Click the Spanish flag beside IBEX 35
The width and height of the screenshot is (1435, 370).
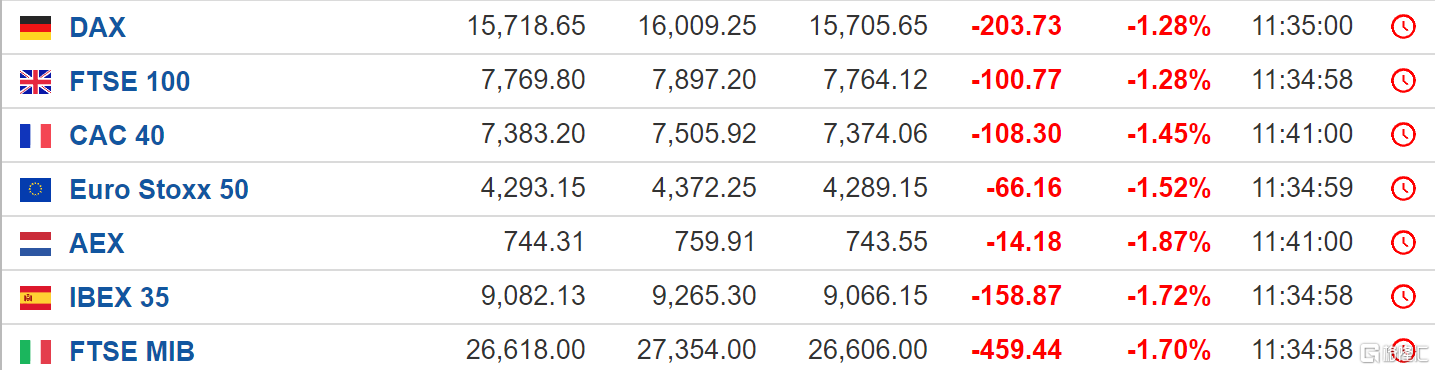[x=35, y=298]
